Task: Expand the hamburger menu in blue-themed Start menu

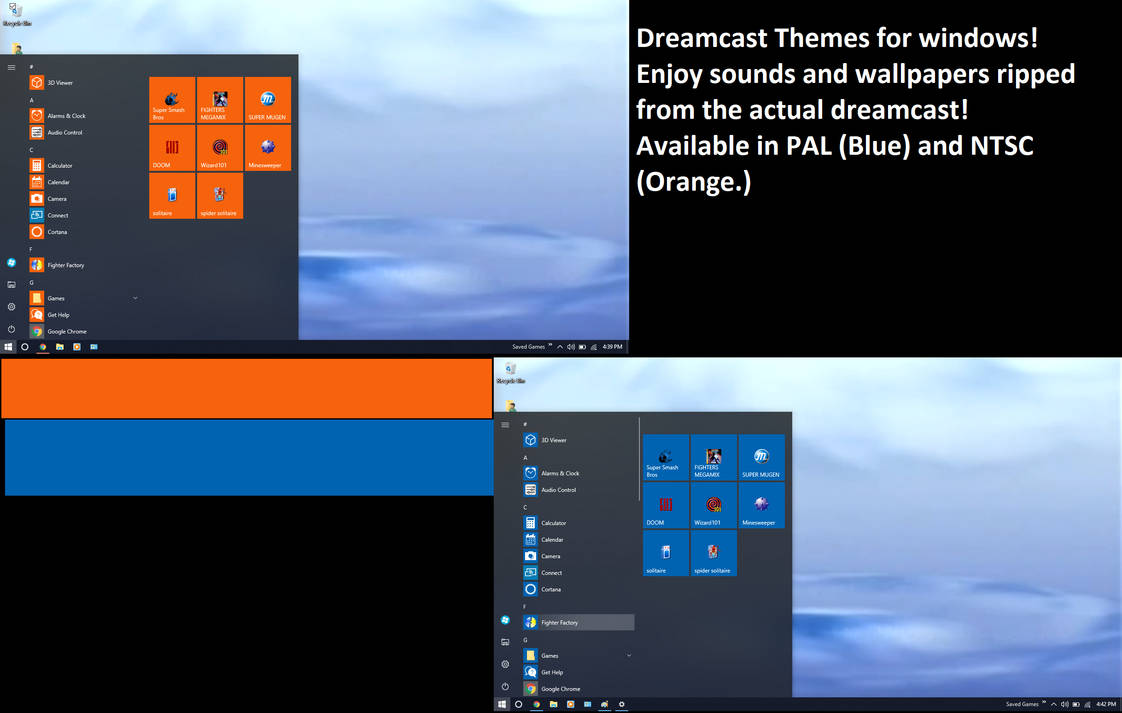Action: (x=505, y=425)
